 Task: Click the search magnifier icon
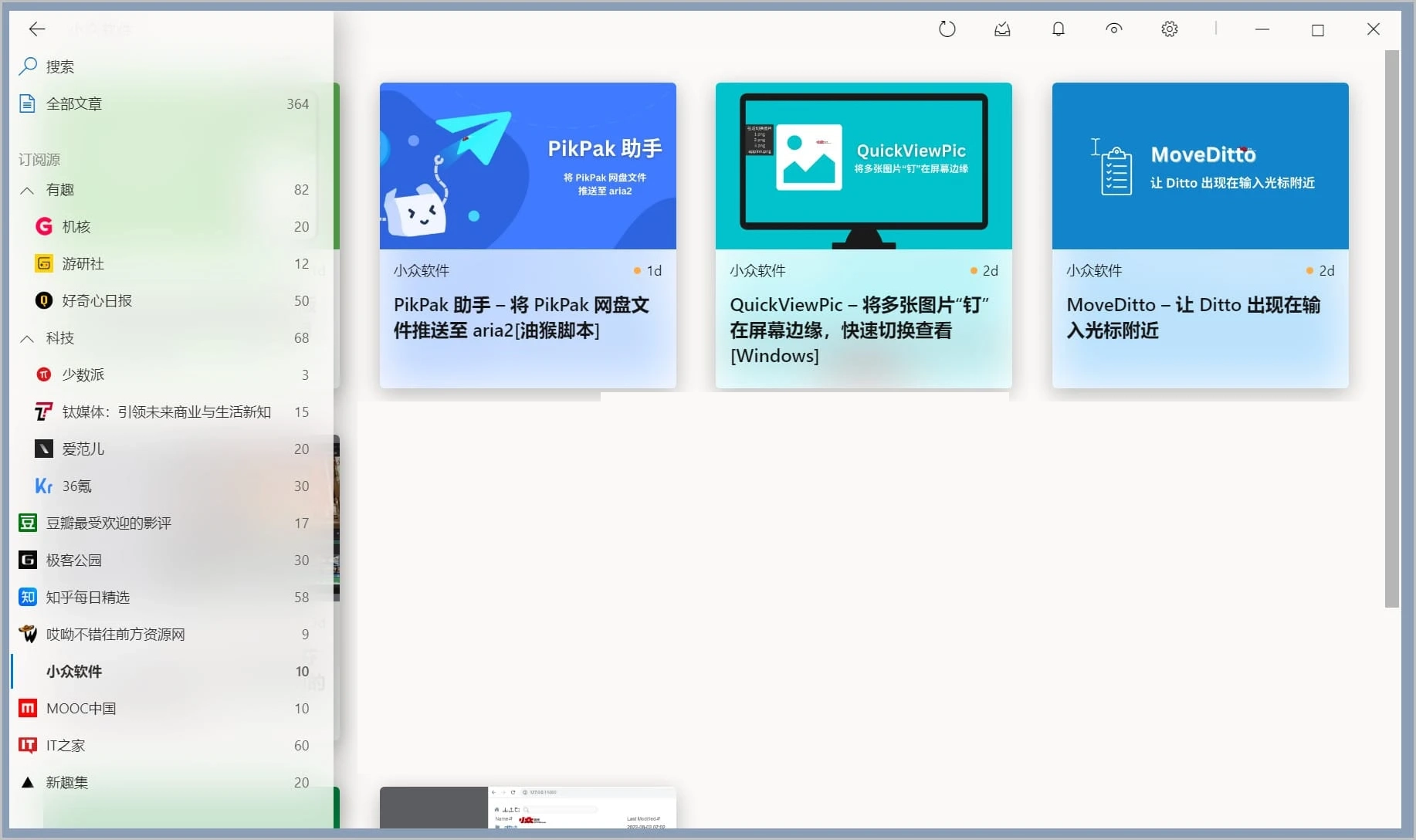28,66
